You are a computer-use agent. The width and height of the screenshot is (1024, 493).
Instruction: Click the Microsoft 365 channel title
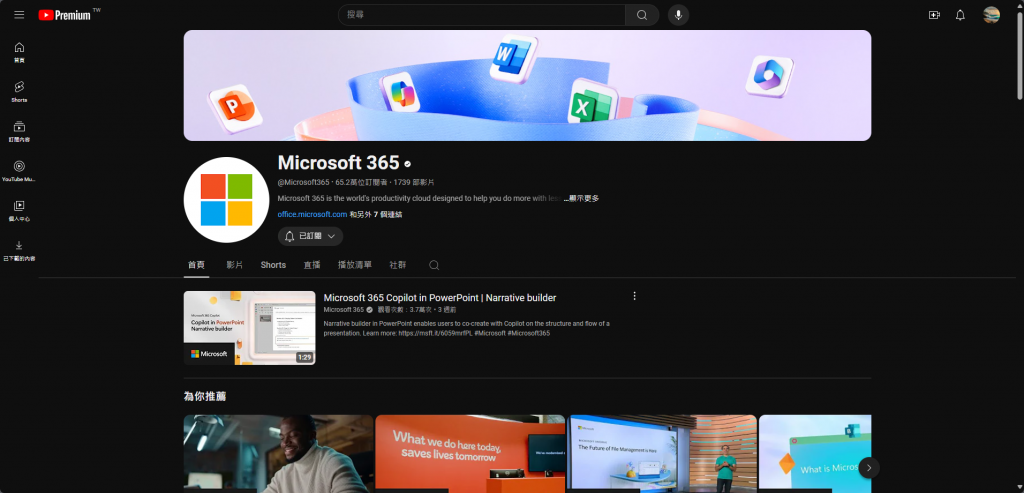[338, 163]
